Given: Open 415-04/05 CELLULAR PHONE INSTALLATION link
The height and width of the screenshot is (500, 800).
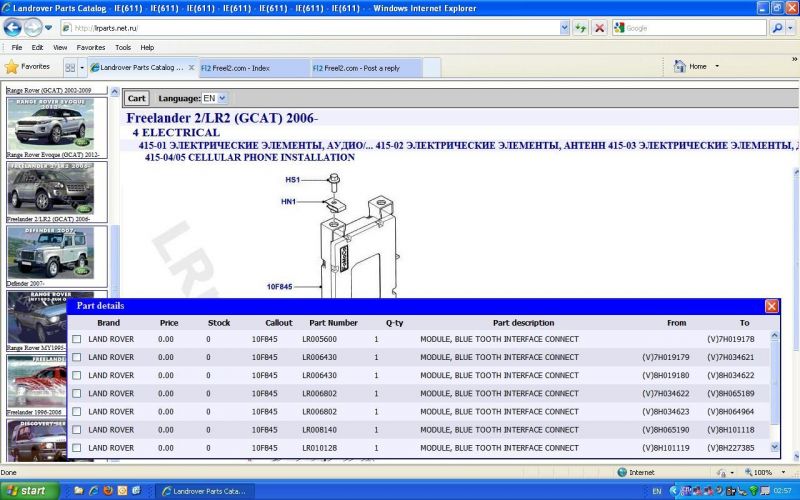Looking at the screenshot, I should (x=249, y=157).
